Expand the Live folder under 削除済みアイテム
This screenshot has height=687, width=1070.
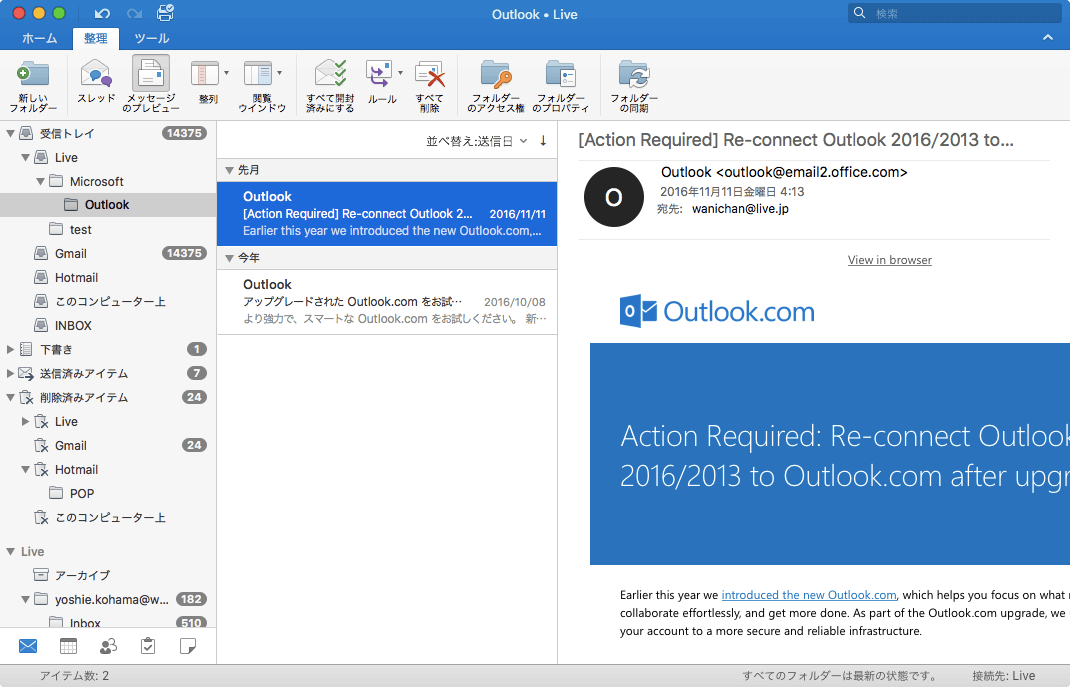click(x=25, y=422)
